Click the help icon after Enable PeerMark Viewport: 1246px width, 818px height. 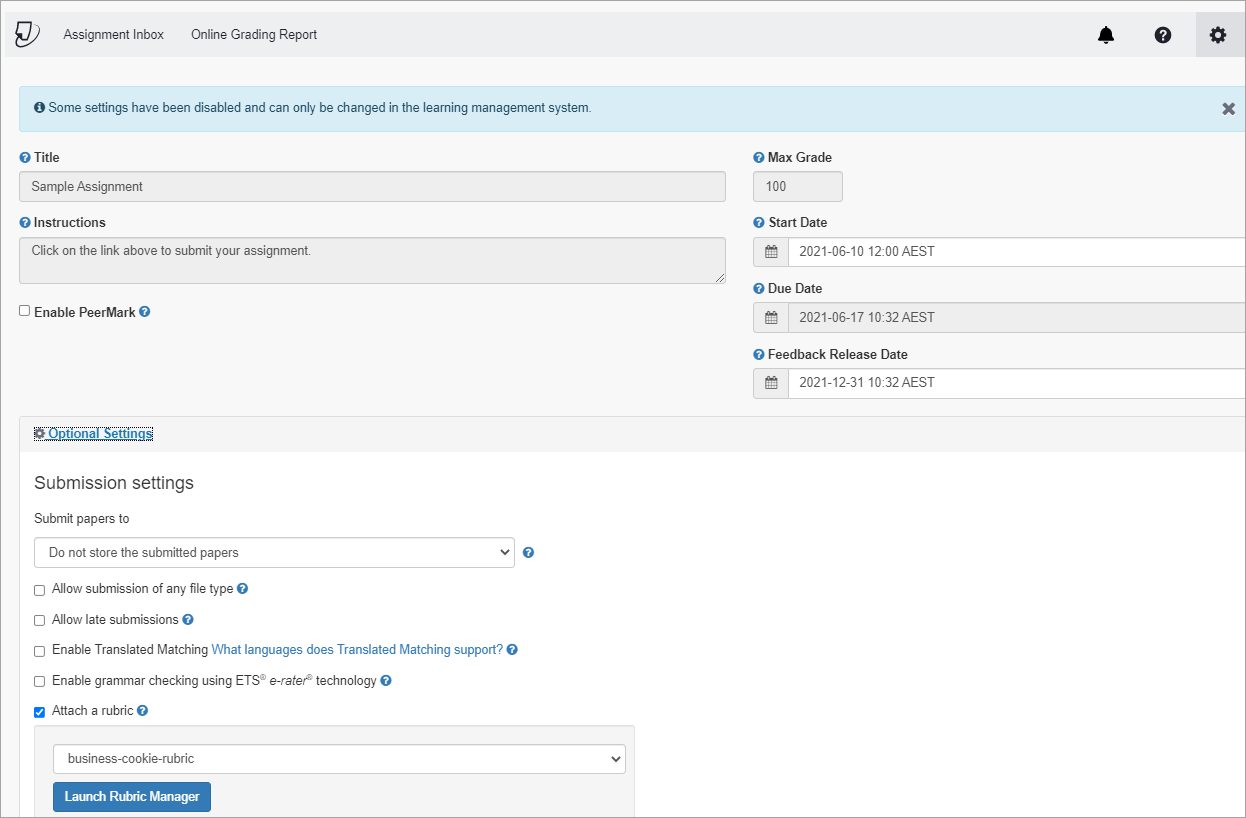(145, 312)
